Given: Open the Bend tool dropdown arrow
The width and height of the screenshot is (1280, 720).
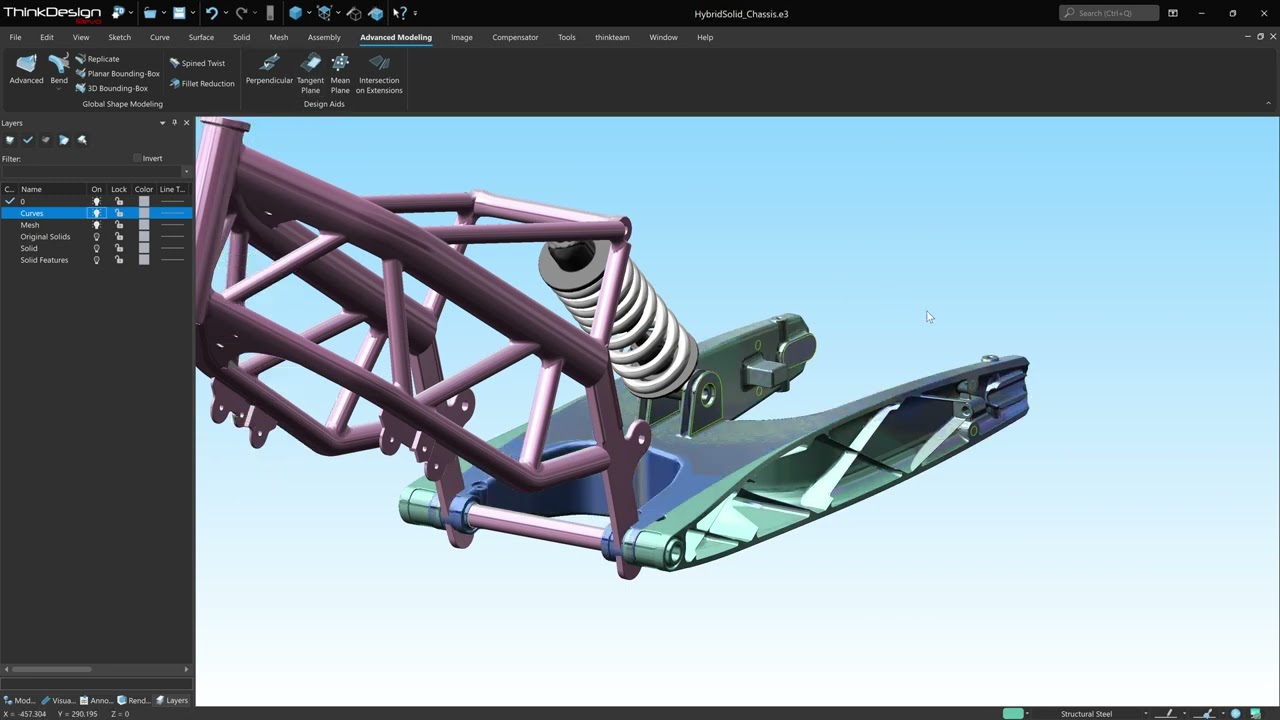Looking at the screenshot, I should 59,89.
